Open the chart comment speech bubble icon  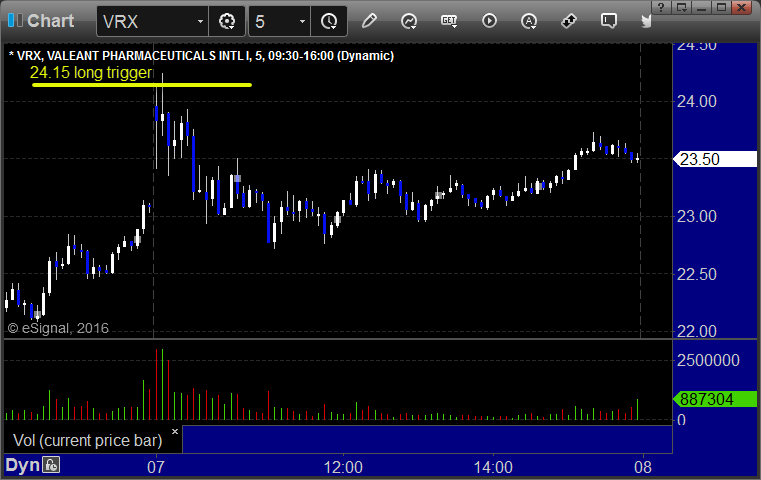pyautogui.click(x=609, y=21)
